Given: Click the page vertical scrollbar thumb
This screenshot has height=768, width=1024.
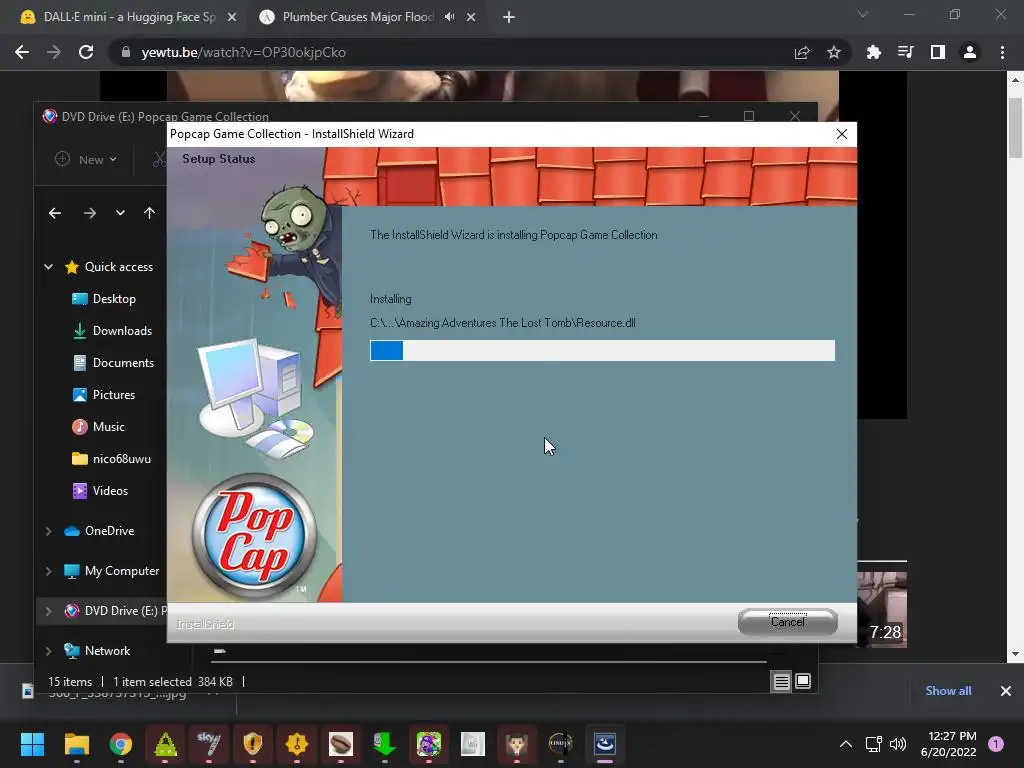Looking at the screenshot, I should (1015, 127).
